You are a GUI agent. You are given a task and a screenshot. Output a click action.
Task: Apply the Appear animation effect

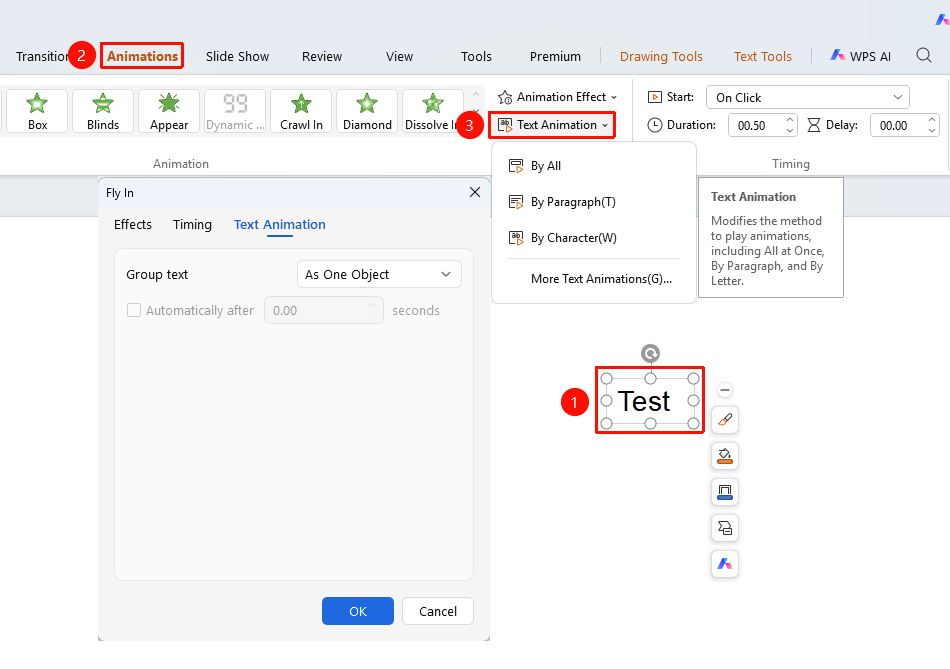pos(169,111)
